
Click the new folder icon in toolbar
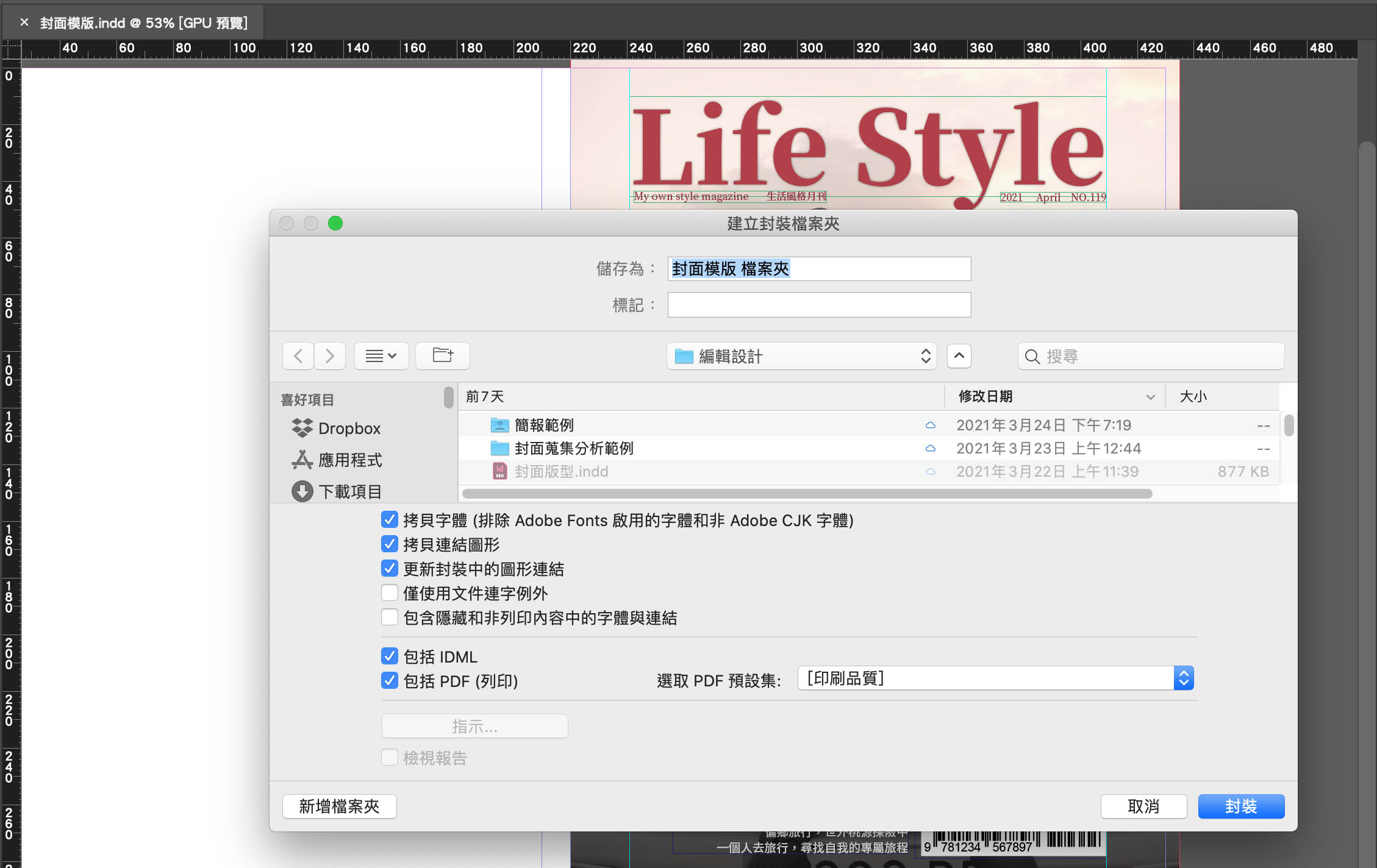tap(443, 356)
